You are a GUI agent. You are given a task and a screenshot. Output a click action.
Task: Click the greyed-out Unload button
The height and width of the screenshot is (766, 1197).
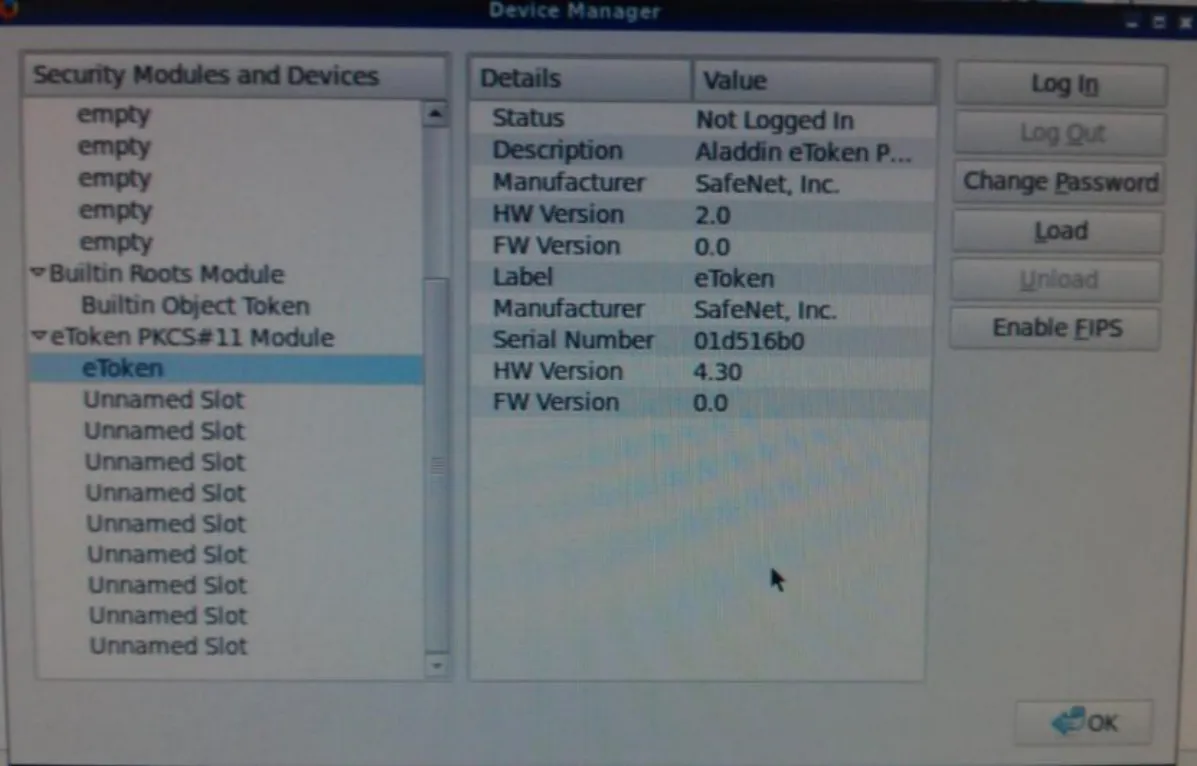click(1057, 280)
